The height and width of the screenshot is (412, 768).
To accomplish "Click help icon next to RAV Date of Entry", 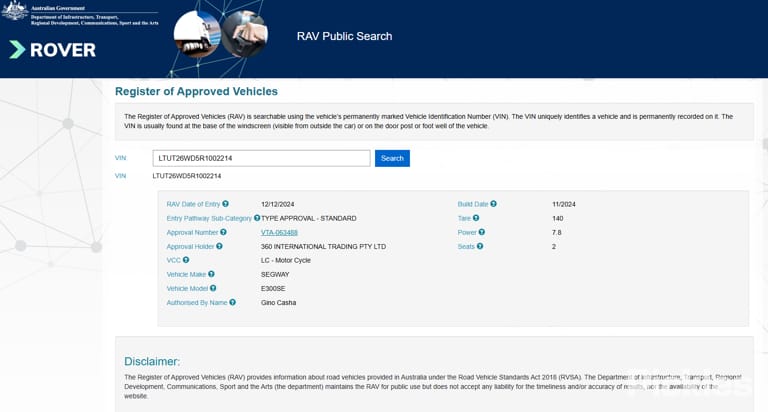I will point(225,204).
